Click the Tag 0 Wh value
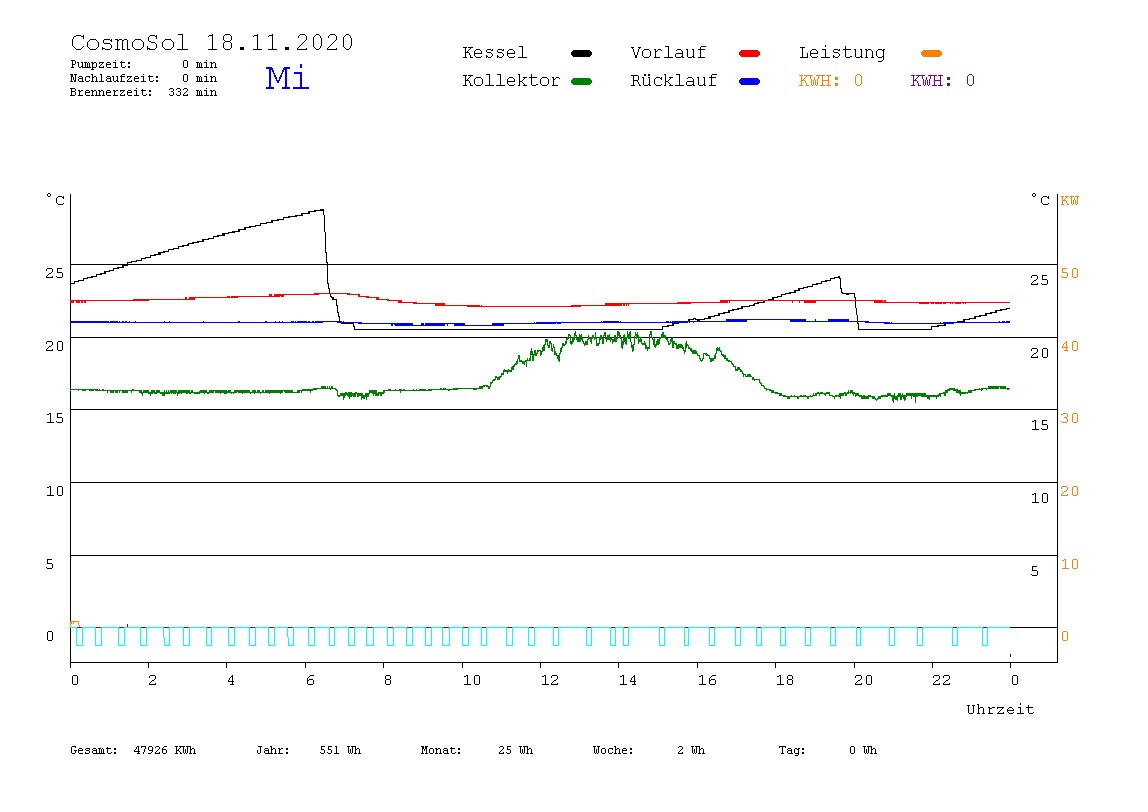1148x812 pixels. point(827,750)
